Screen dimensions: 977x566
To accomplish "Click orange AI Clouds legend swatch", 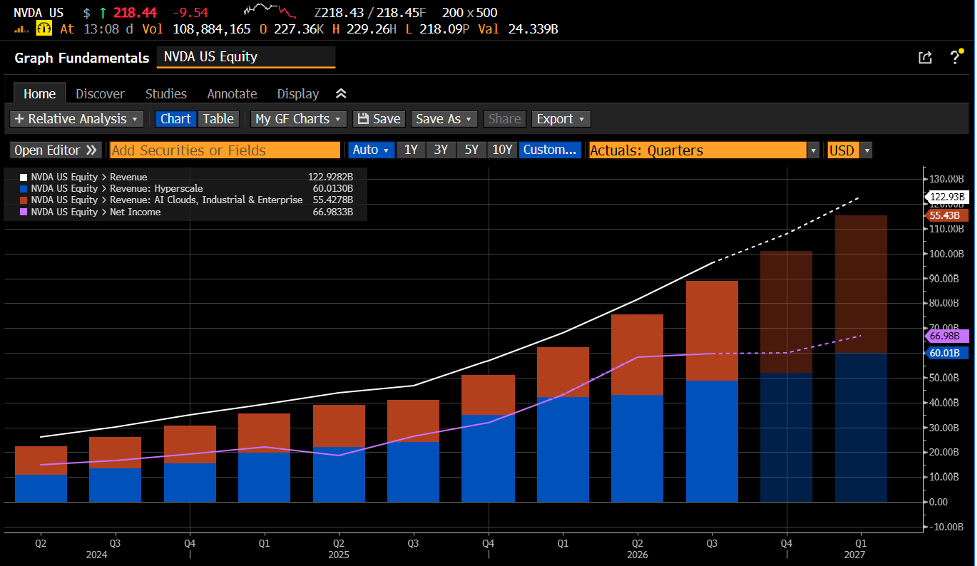I will (x=24, y=200).
